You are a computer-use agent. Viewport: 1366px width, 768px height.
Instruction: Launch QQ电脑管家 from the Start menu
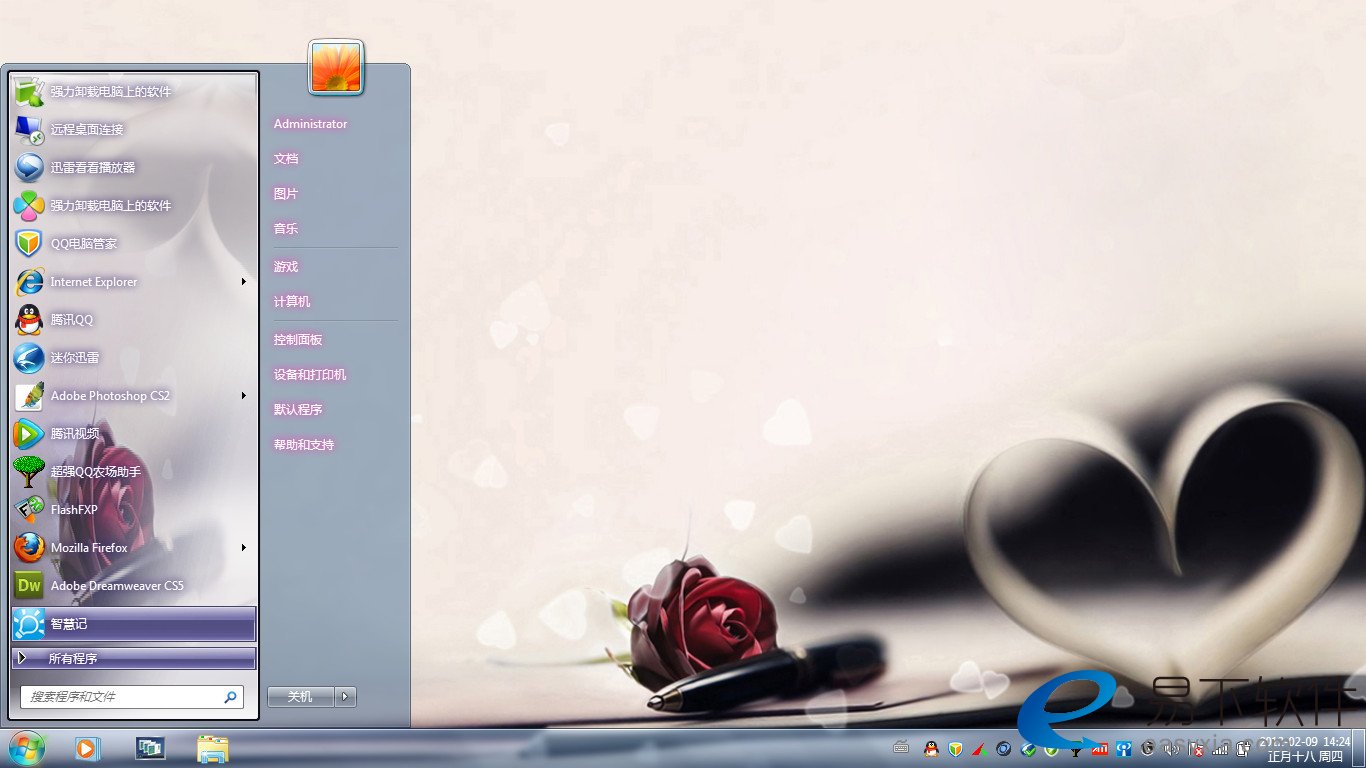click(134, 244)
